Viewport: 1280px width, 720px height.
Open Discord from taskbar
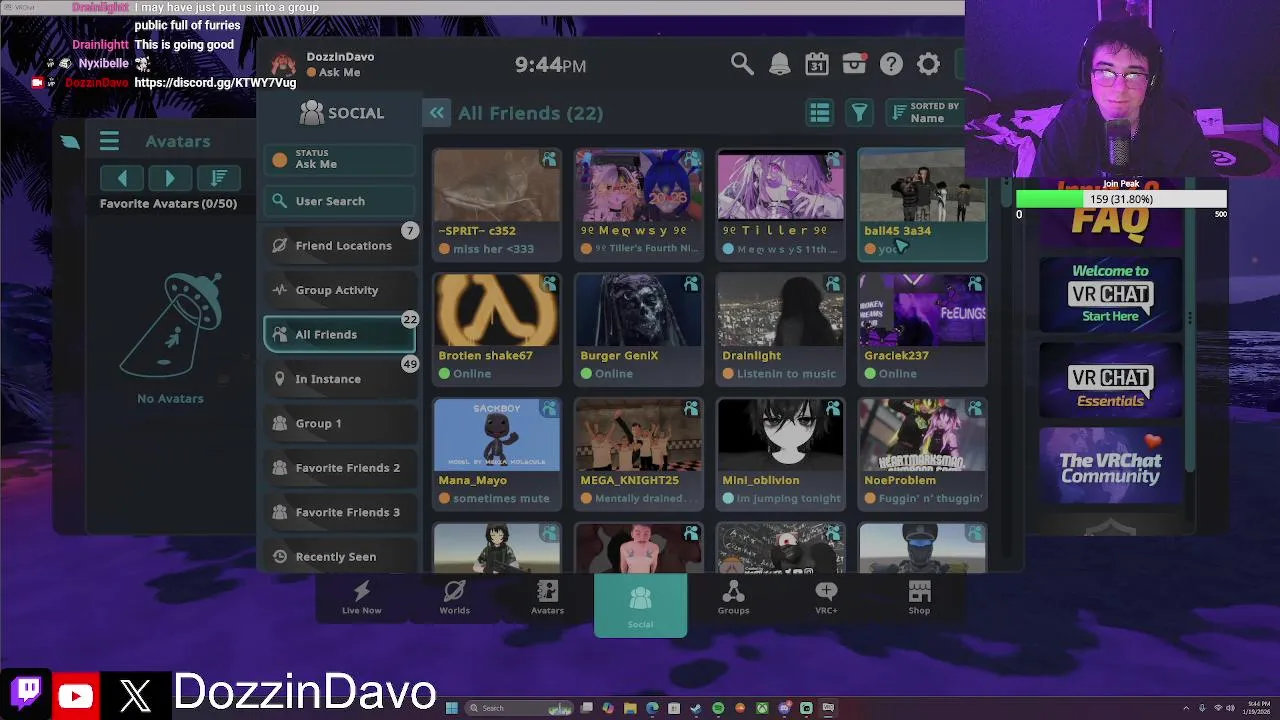click(x=784, y=708)
